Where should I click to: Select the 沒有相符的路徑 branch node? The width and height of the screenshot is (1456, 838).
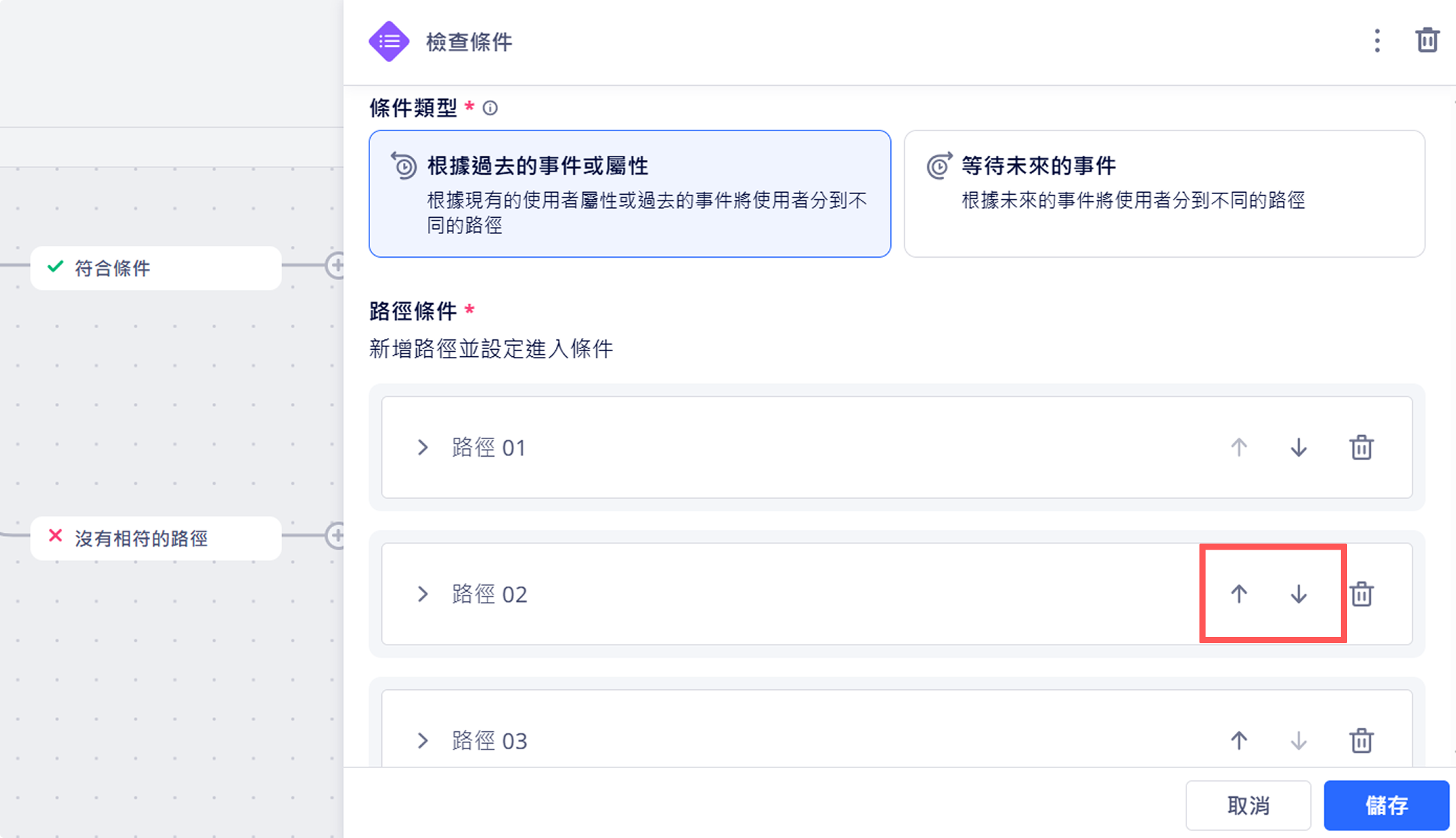click(x=156, y=538)
